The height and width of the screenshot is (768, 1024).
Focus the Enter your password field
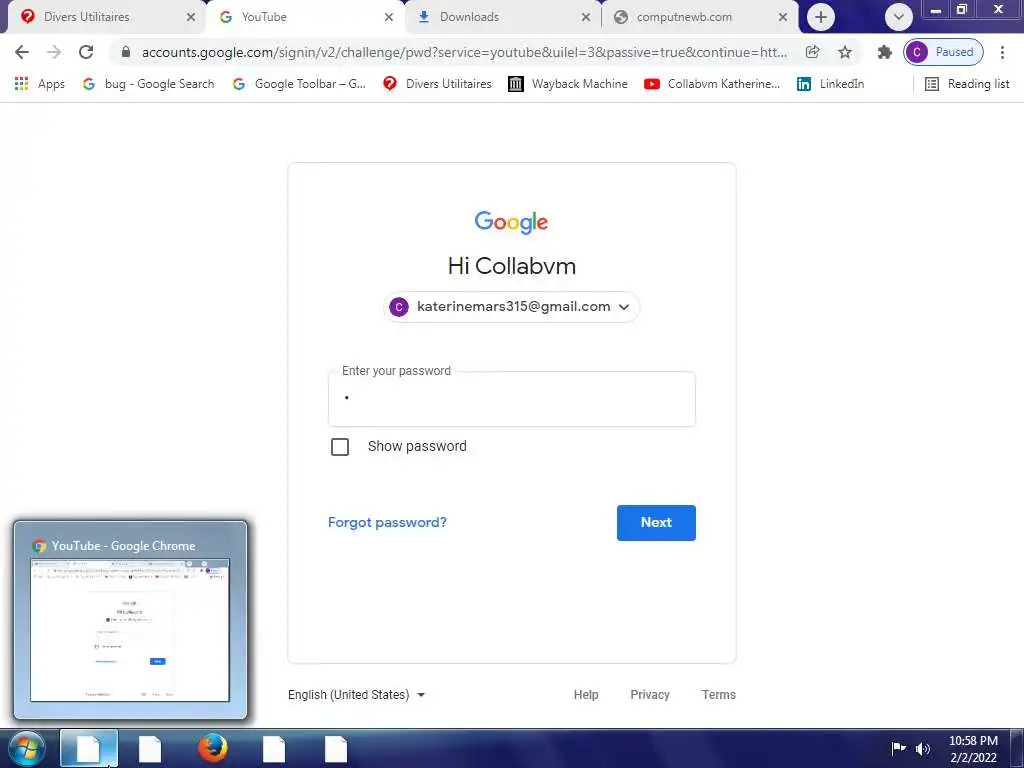pyautogui.click(x=511, y=399)
